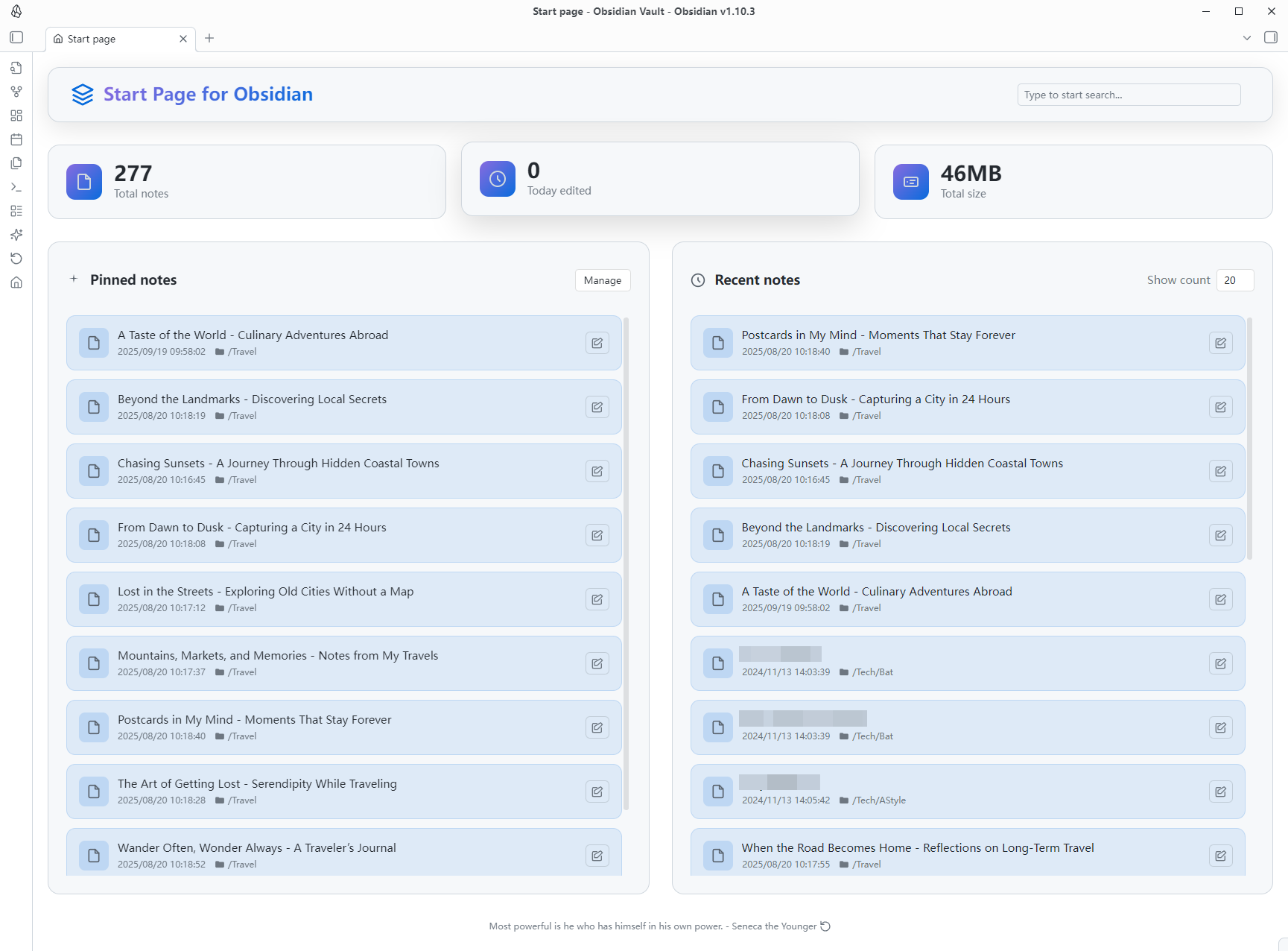
Task: Click the Today edited clock icon
Action: pos(498,179)
